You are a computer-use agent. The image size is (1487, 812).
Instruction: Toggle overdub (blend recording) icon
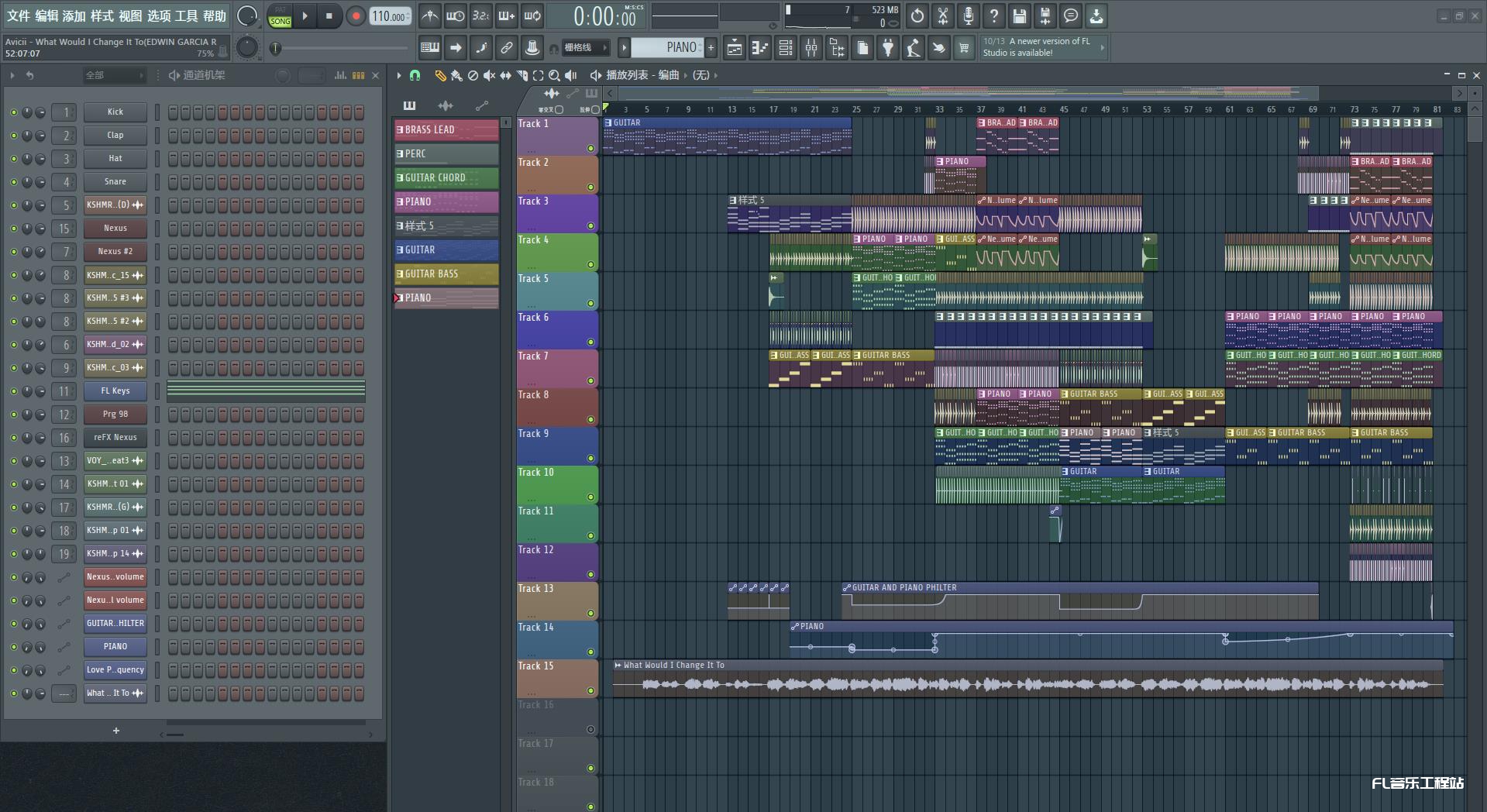click(x=507, y=15)
